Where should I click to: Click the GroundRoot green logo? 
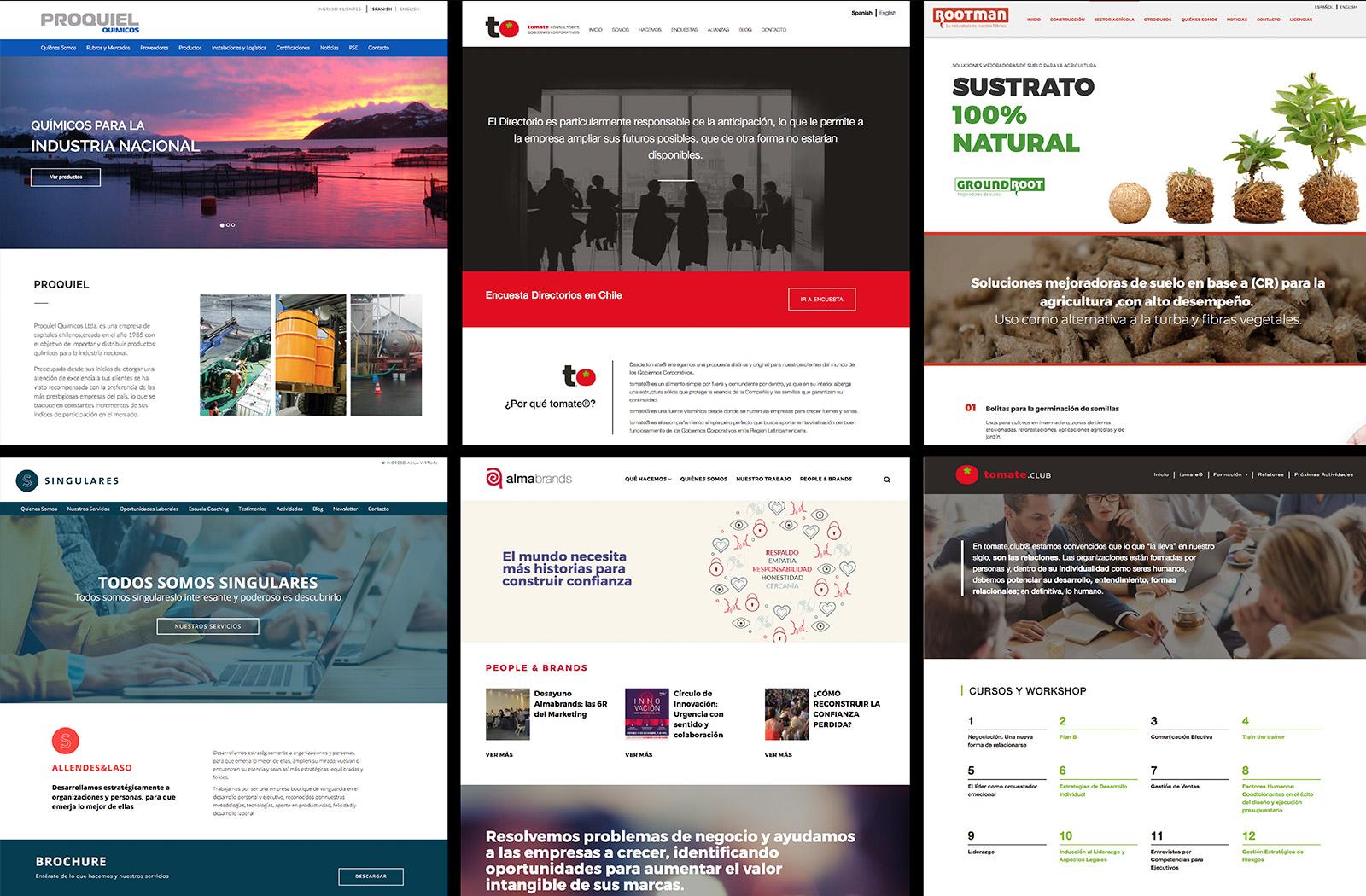coord(999,185)
